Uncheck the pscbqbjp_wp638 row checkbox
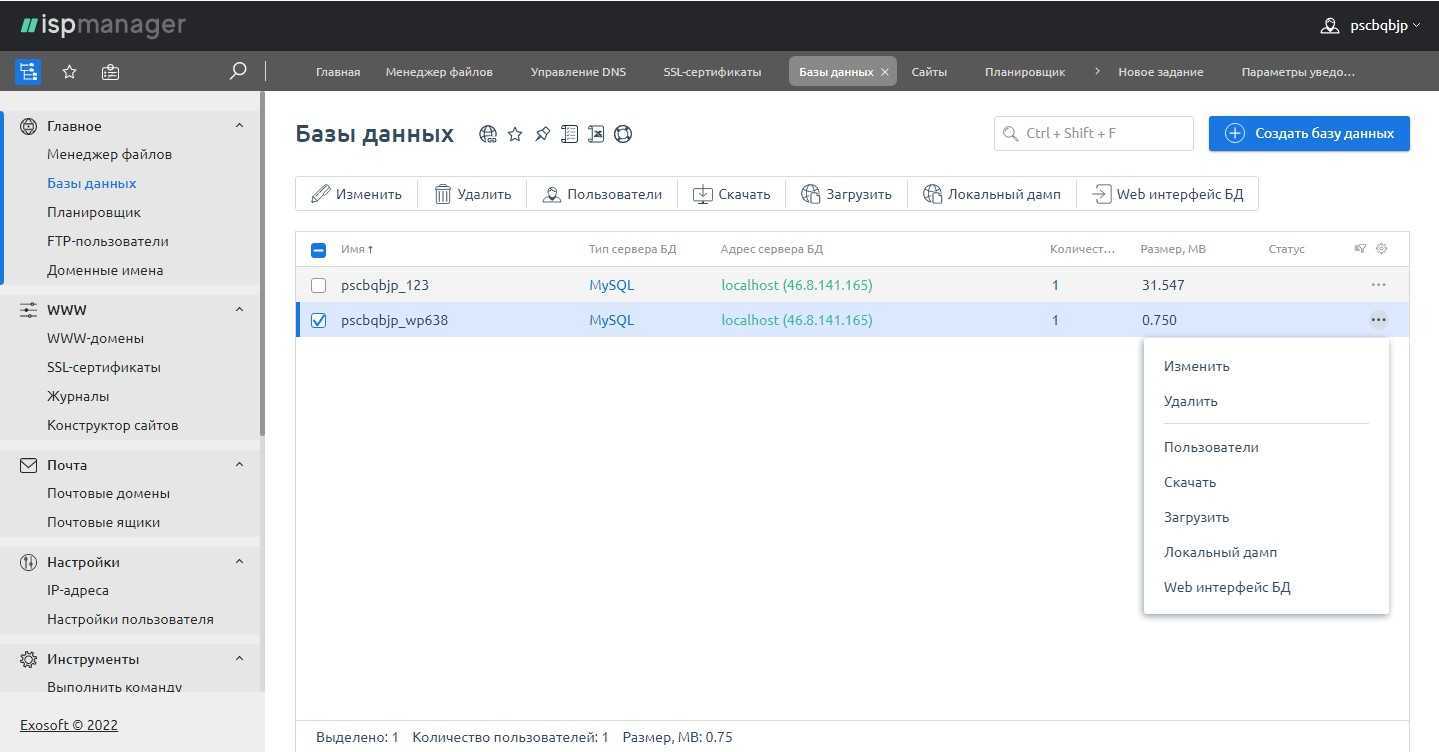Viewport: 1439px width, 752px height. click(319, 321)
